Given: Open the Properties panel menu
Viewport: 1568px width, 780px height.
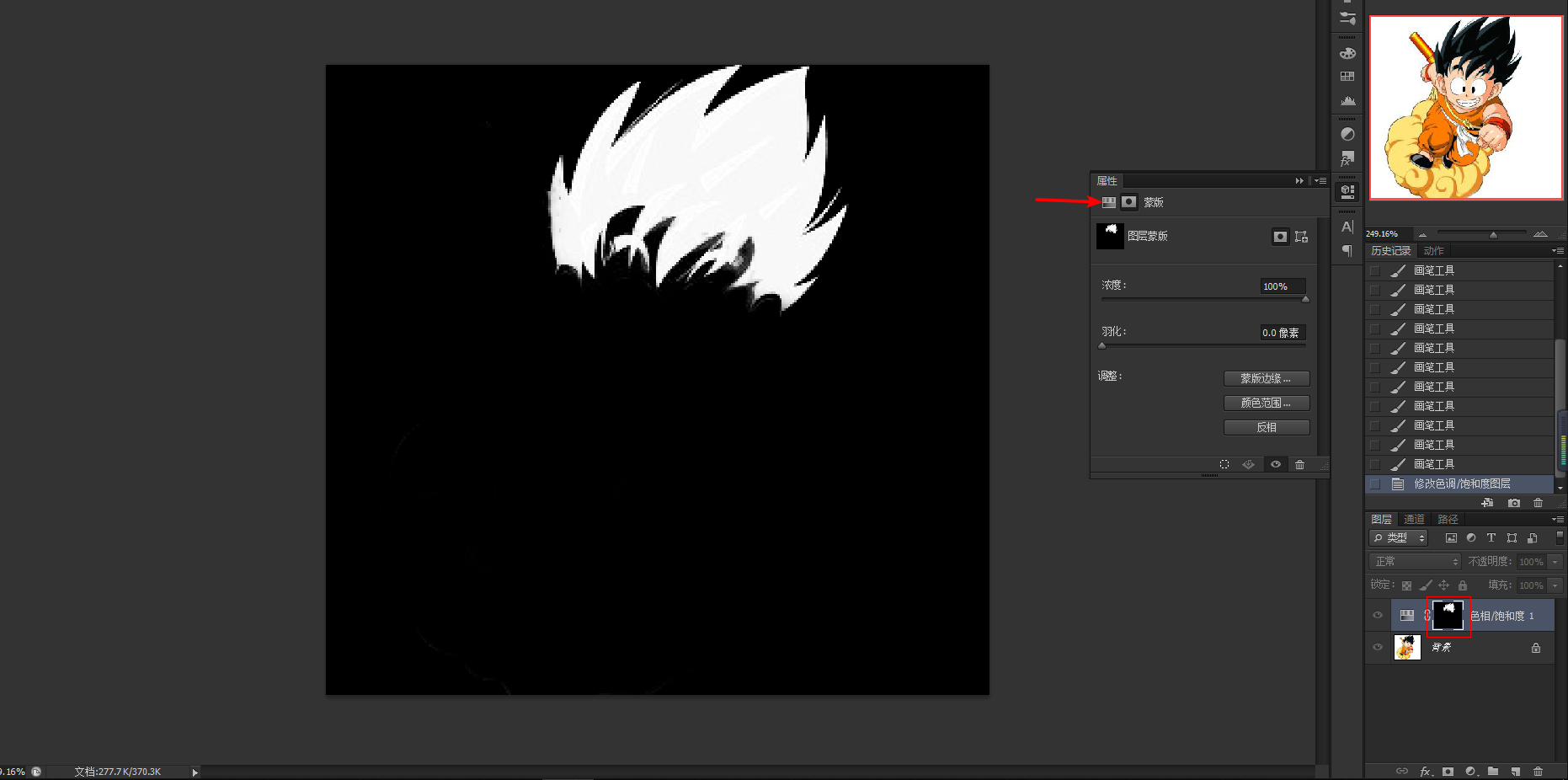Looking at the screenshot, I should pos(1320,181).
